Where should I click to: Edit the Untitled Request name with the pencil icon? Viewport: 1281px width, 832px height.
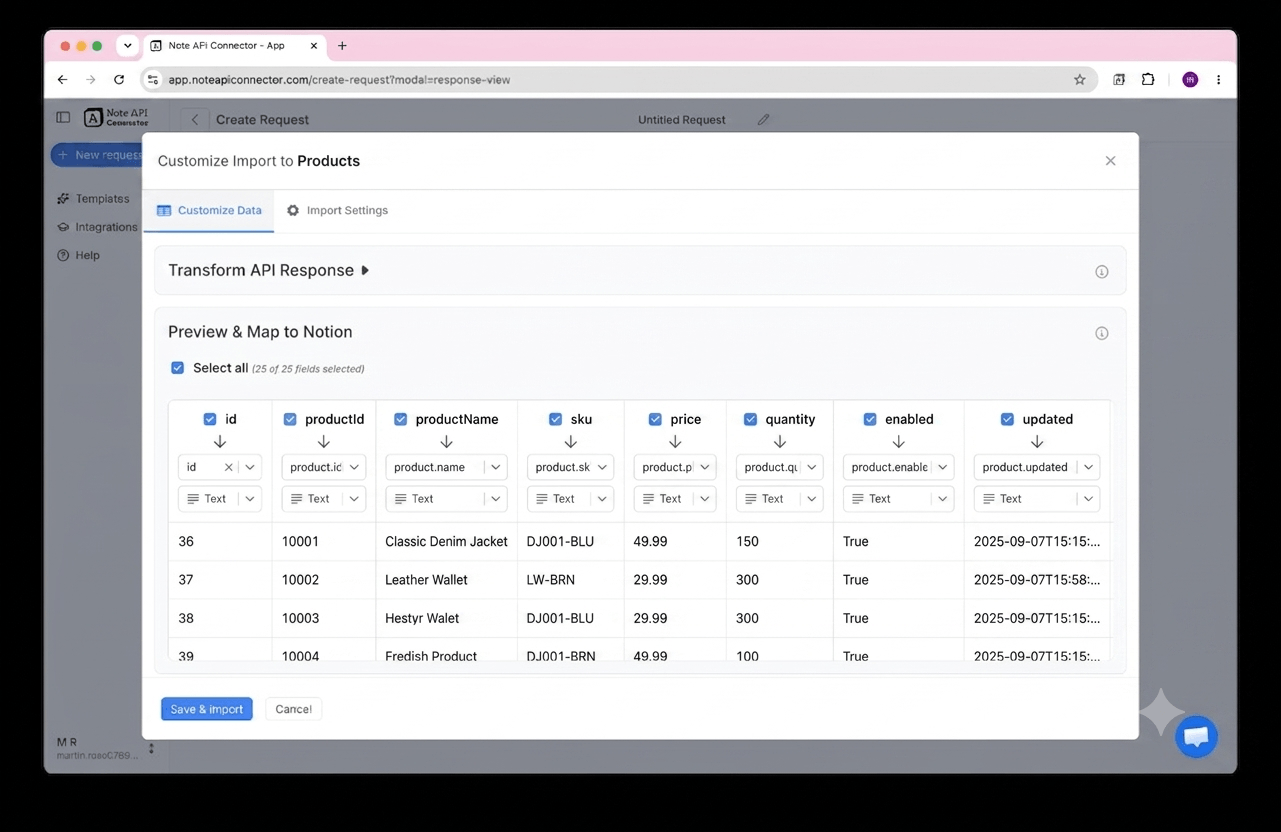[764, 119]
